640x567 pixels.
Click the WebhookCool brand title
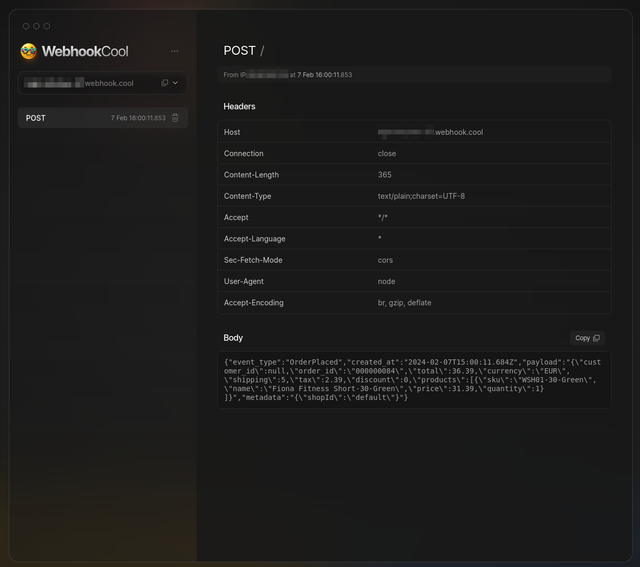(85, 51)
